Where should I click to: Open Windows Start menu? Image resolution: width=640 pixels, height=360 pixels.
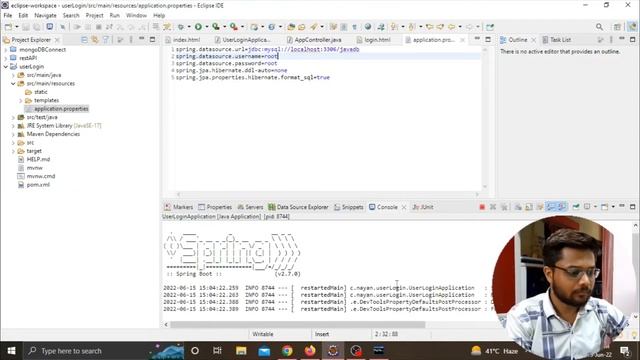coord(11,351)
